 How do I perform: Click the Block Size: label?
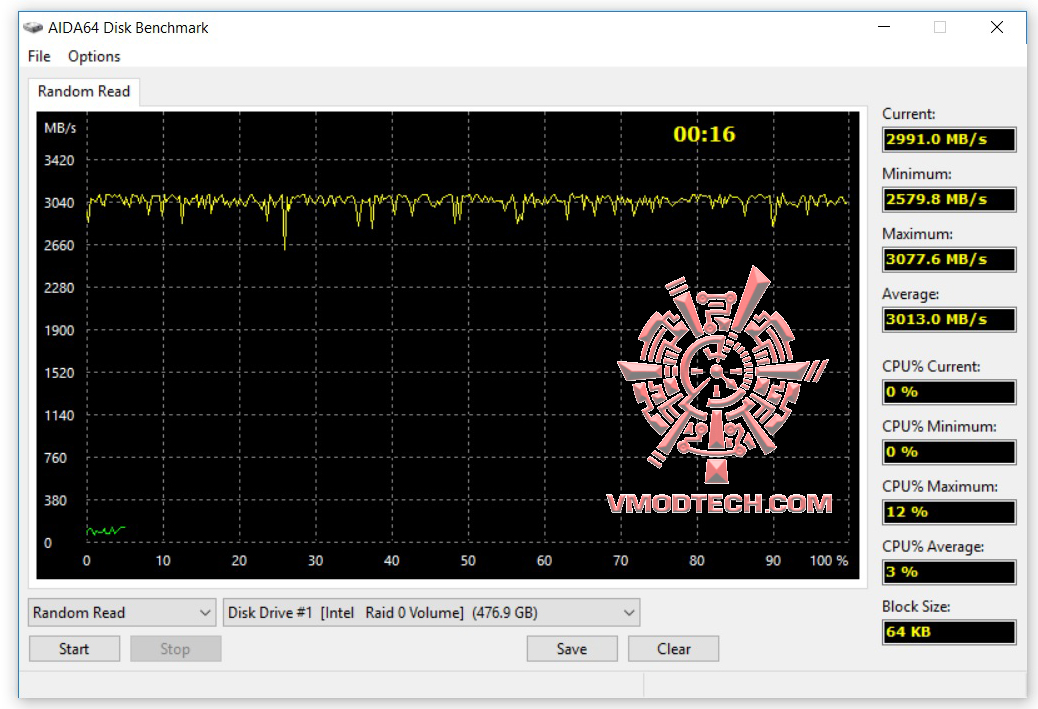(x=916, y=606)
